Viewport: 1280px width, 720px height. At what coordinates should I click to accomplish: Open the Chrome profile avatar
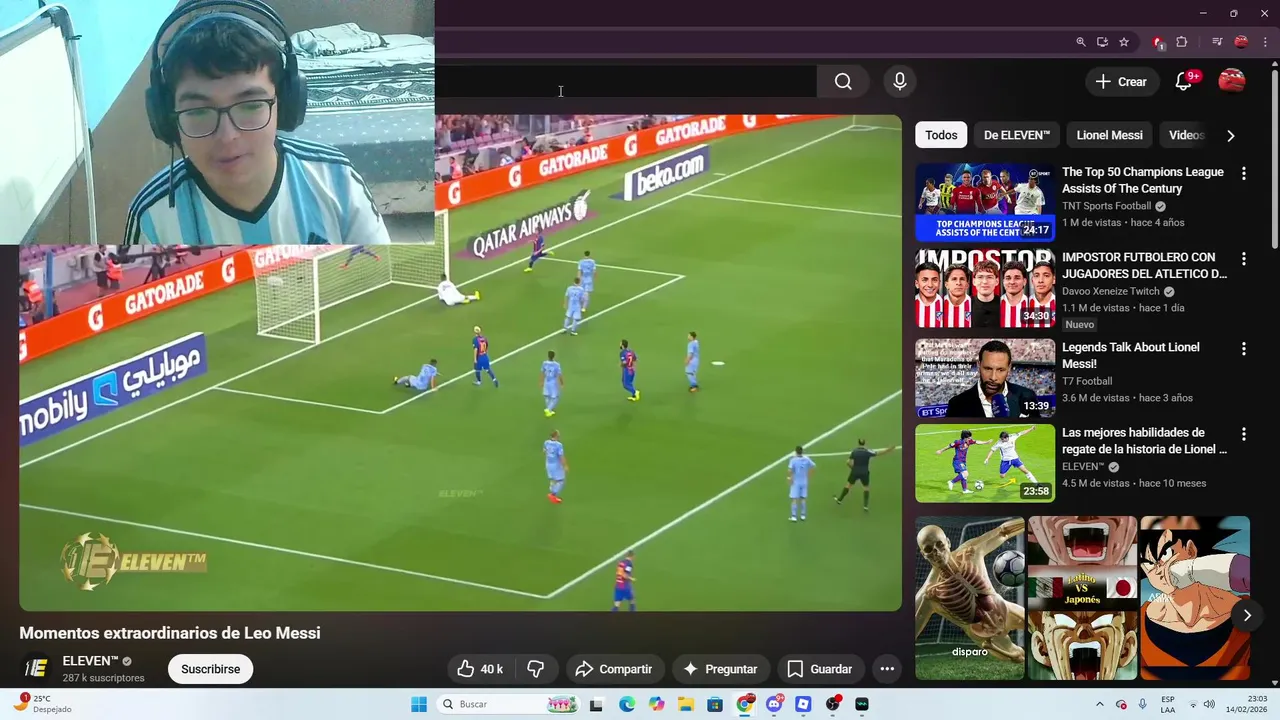[1241, 42]
